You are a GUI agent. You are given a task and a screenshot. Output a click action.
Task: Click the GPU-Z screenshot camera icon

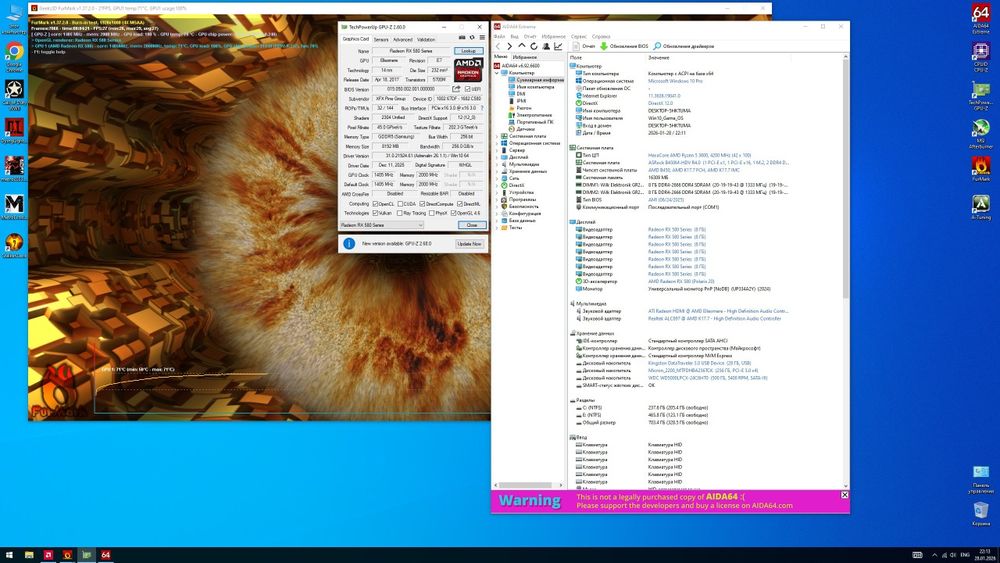point(462,38)
